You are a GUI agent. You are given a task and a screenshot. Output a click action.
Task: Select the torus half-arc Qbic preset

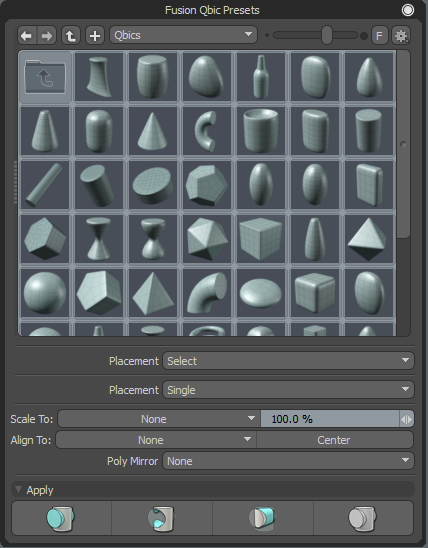(207, 131)
